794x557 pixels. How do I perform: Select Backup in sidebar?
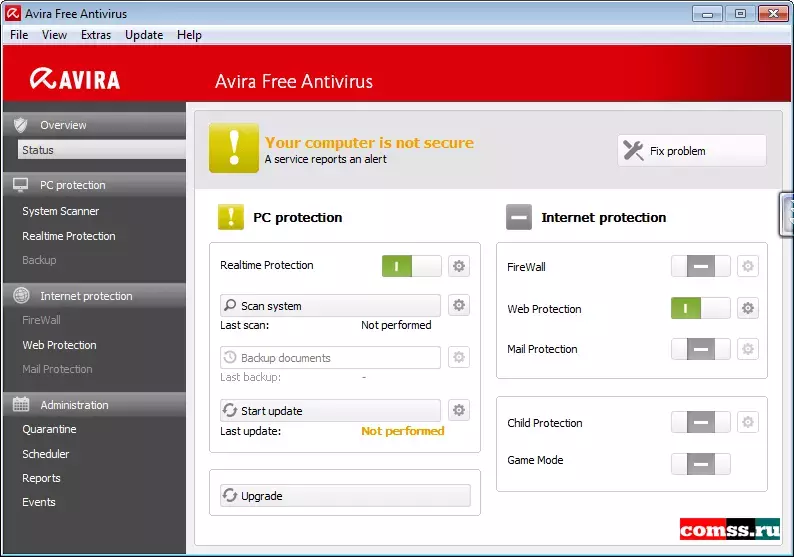point(39,260)
